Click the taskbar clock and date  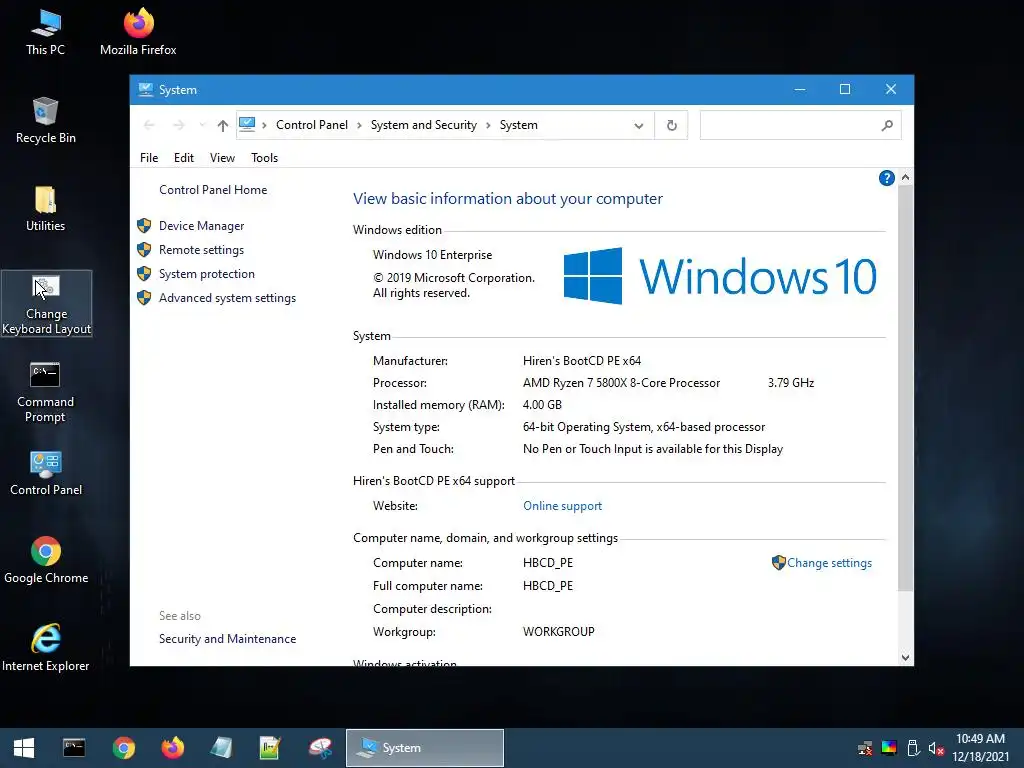pyautogui.click(x=980, y=748)
